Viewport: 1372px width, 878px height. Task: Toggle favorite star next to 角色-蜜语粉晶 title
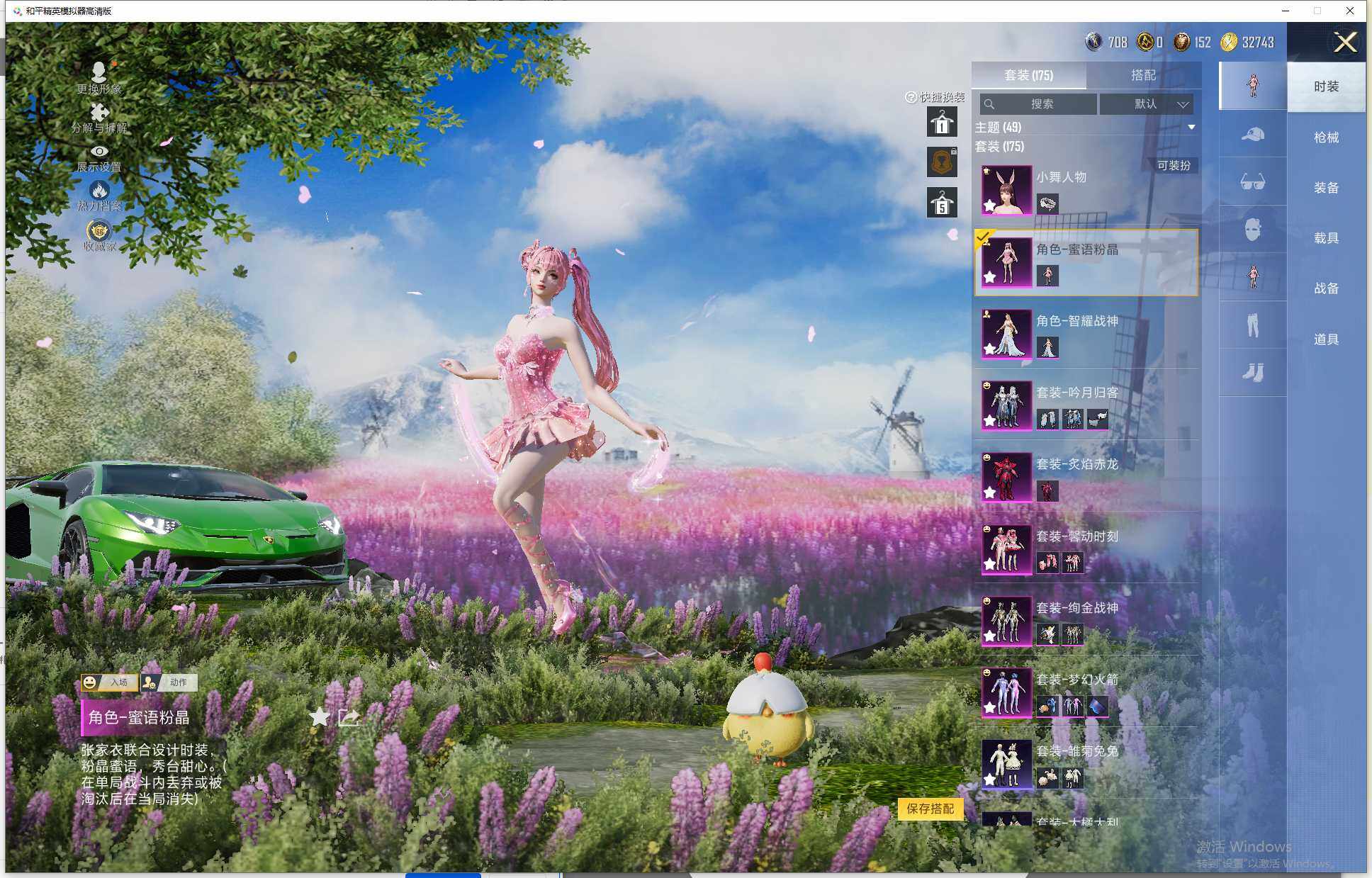click(x=320, y=717)
